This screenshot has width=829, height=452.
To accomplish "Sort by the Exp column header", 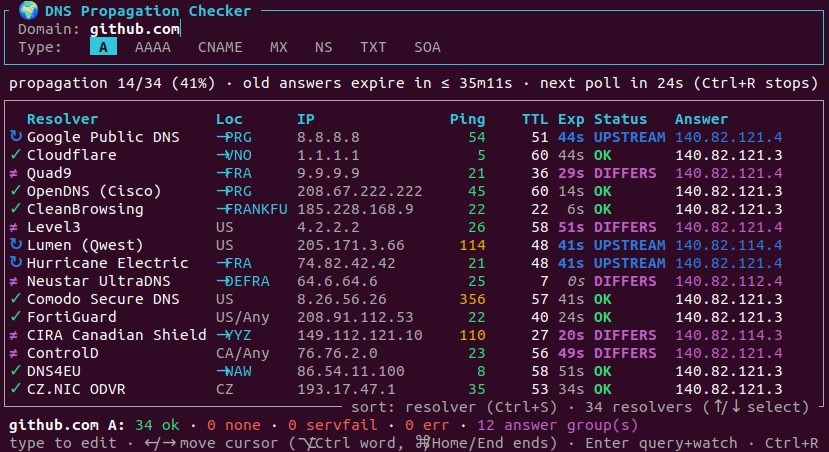I will (x=571, y=119).
